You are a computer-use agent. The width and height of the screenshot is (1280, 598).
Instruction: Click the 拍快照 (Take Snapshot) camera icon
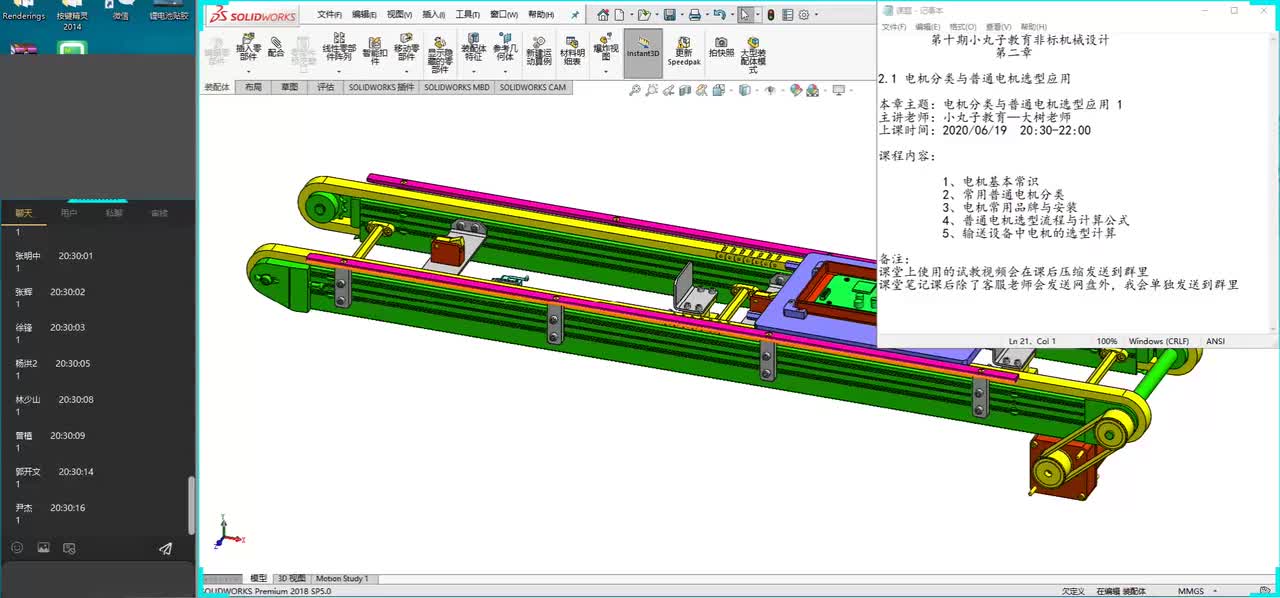pos(721,45)
